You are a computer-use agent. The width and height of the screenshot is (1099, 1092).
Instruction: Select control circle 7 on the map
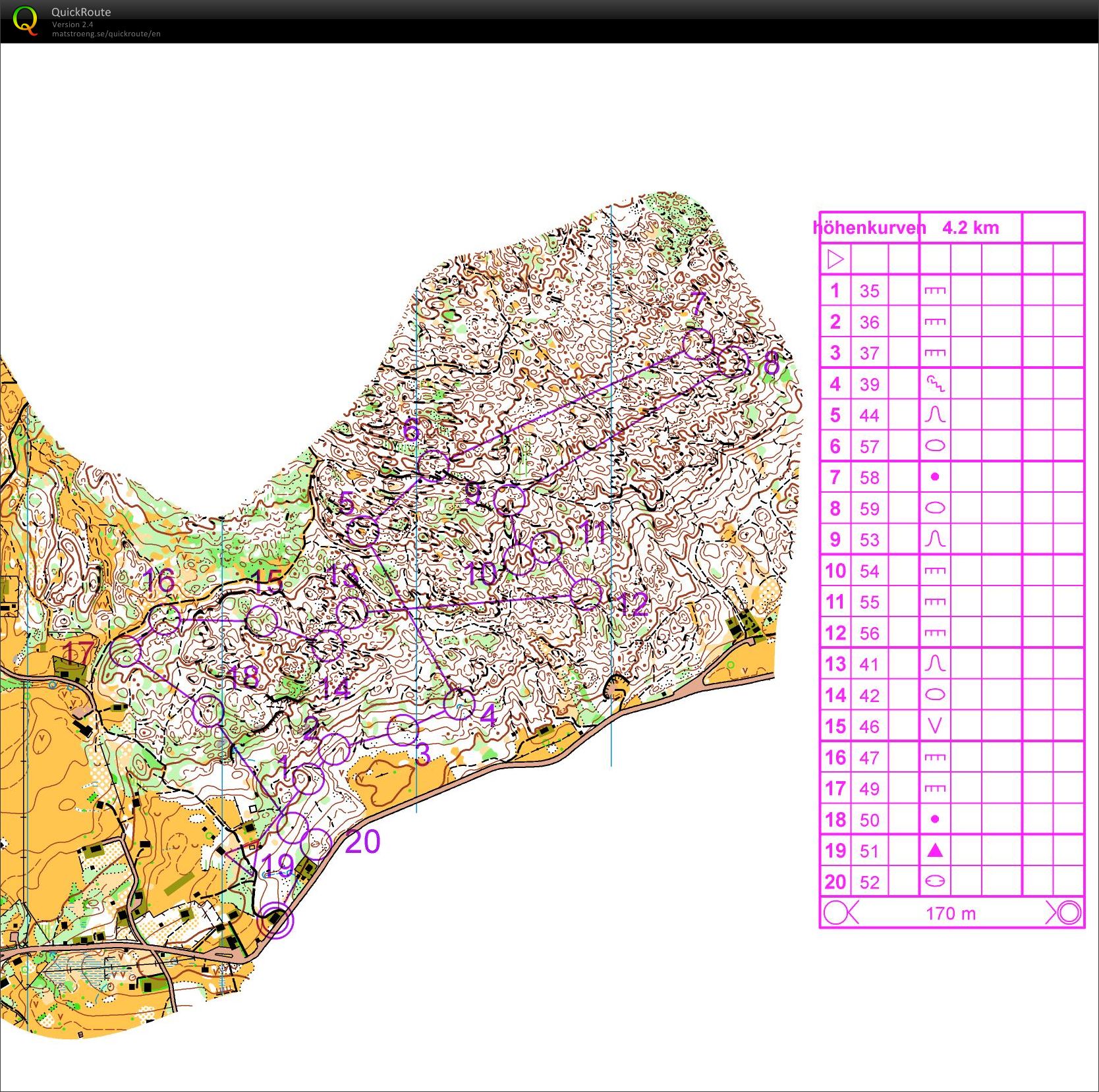tap(698, 344)
